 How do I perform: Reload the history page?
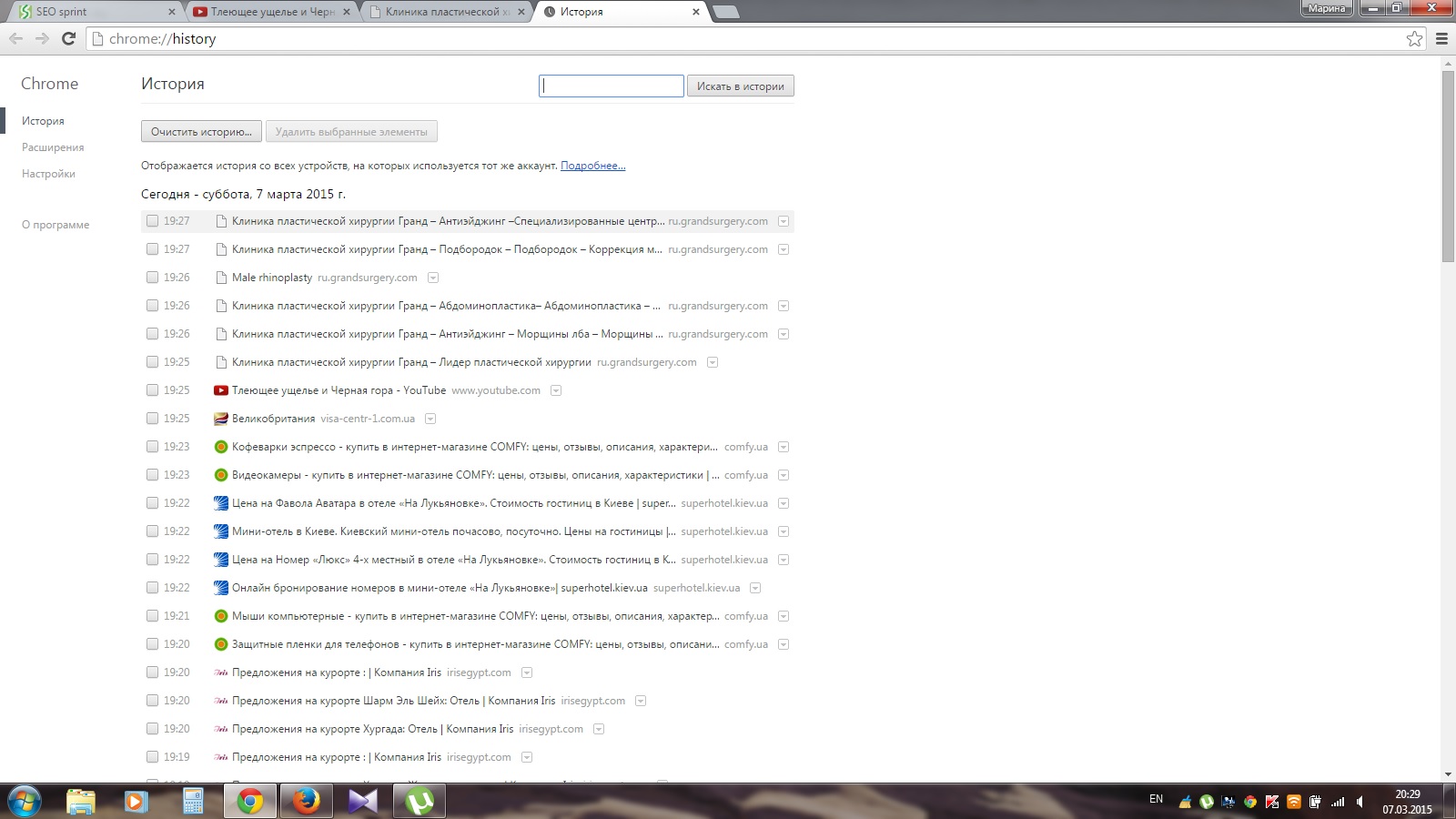[68, 38]
